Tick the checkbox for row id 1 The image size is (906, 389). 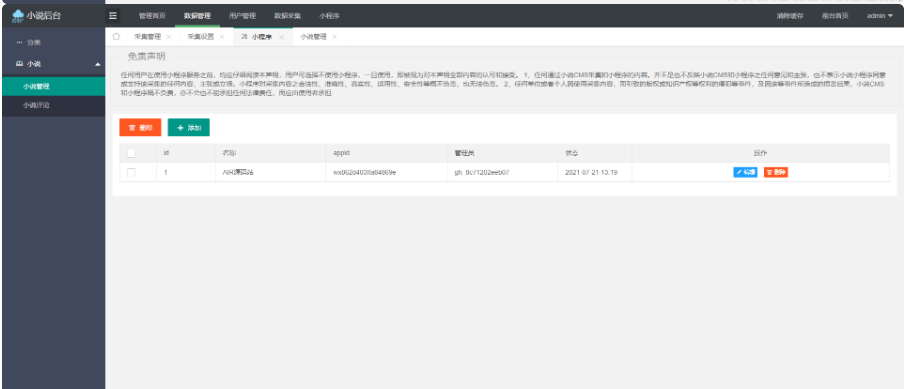(x=131, y=172)
